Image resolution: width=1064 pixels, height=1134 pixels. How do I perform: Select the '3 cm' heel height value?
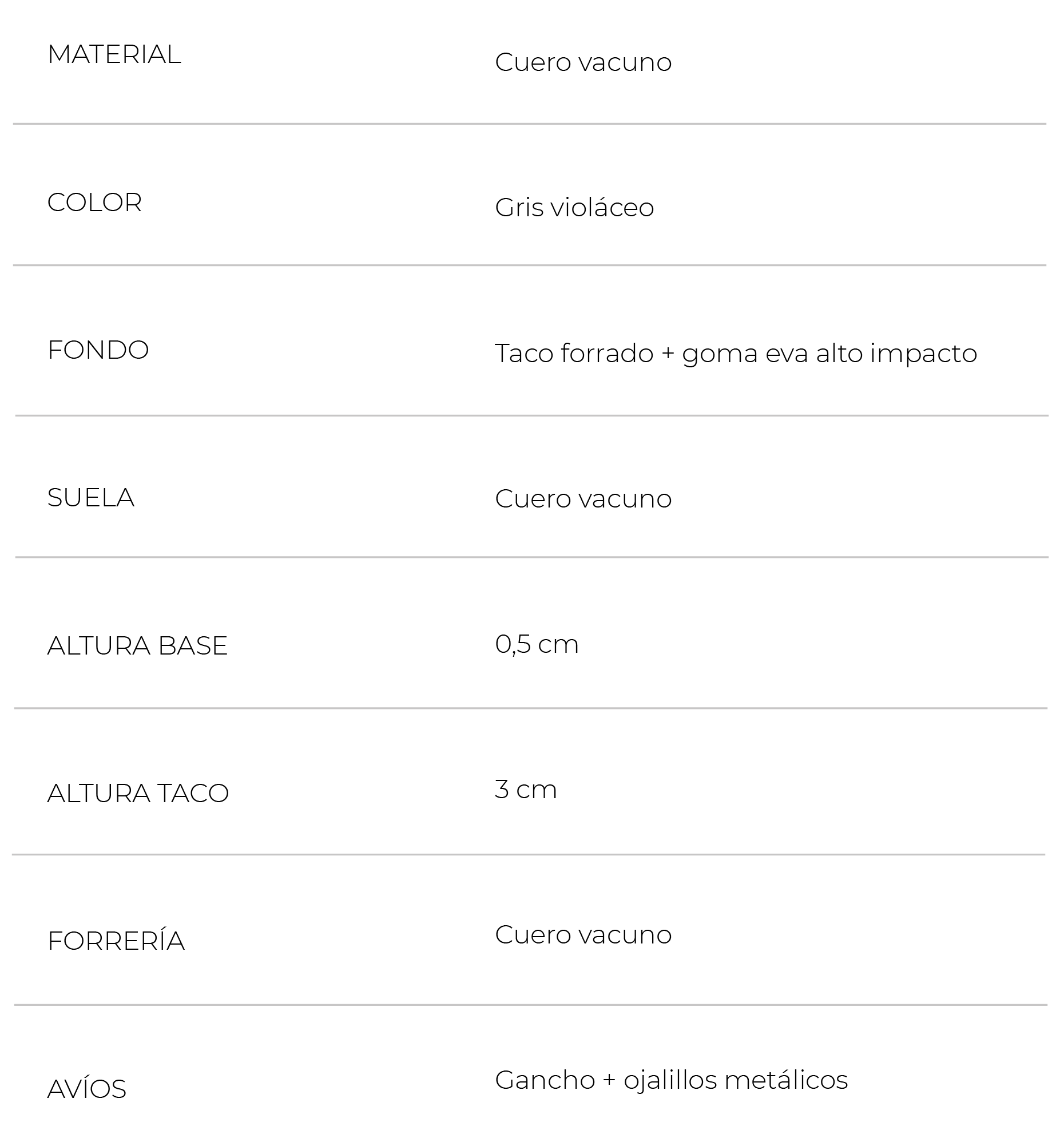tap(526, 790)
